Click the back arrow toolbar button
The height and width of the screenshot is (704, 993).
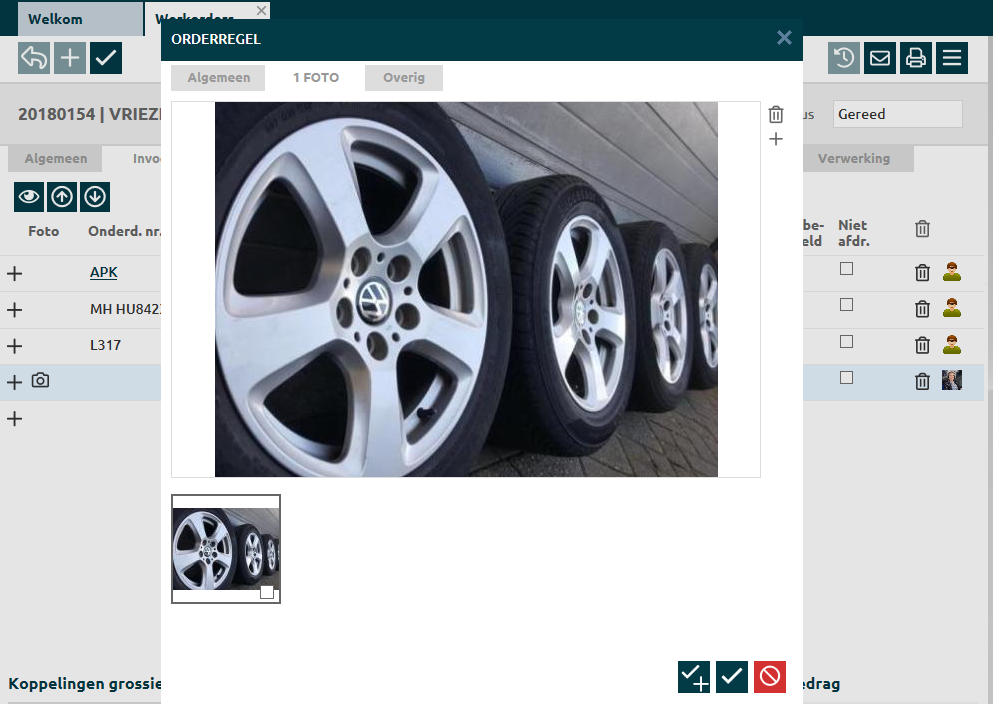(34, 58)
